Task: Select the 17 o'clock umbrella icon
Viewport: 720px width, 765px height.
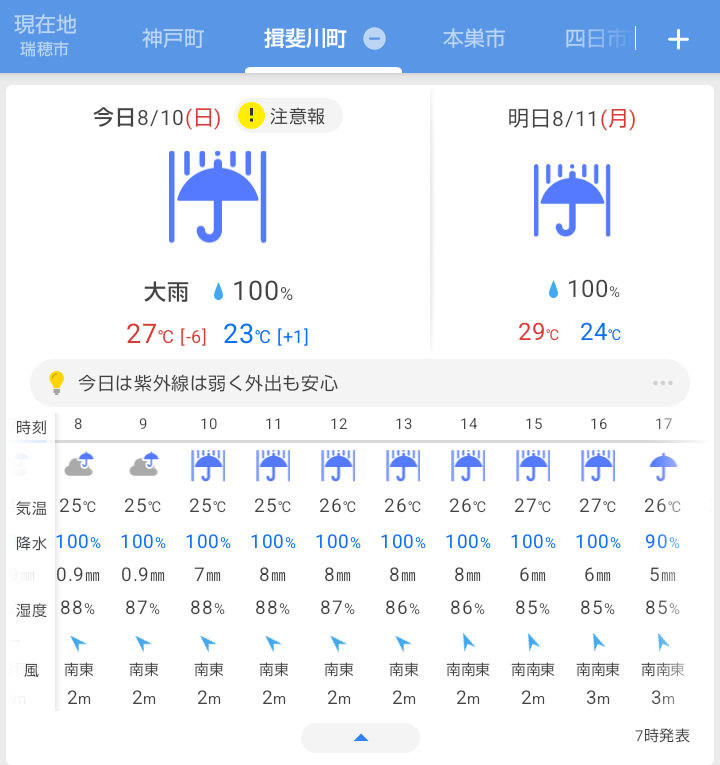Action: pyautogui.click(x=663, y=466)
